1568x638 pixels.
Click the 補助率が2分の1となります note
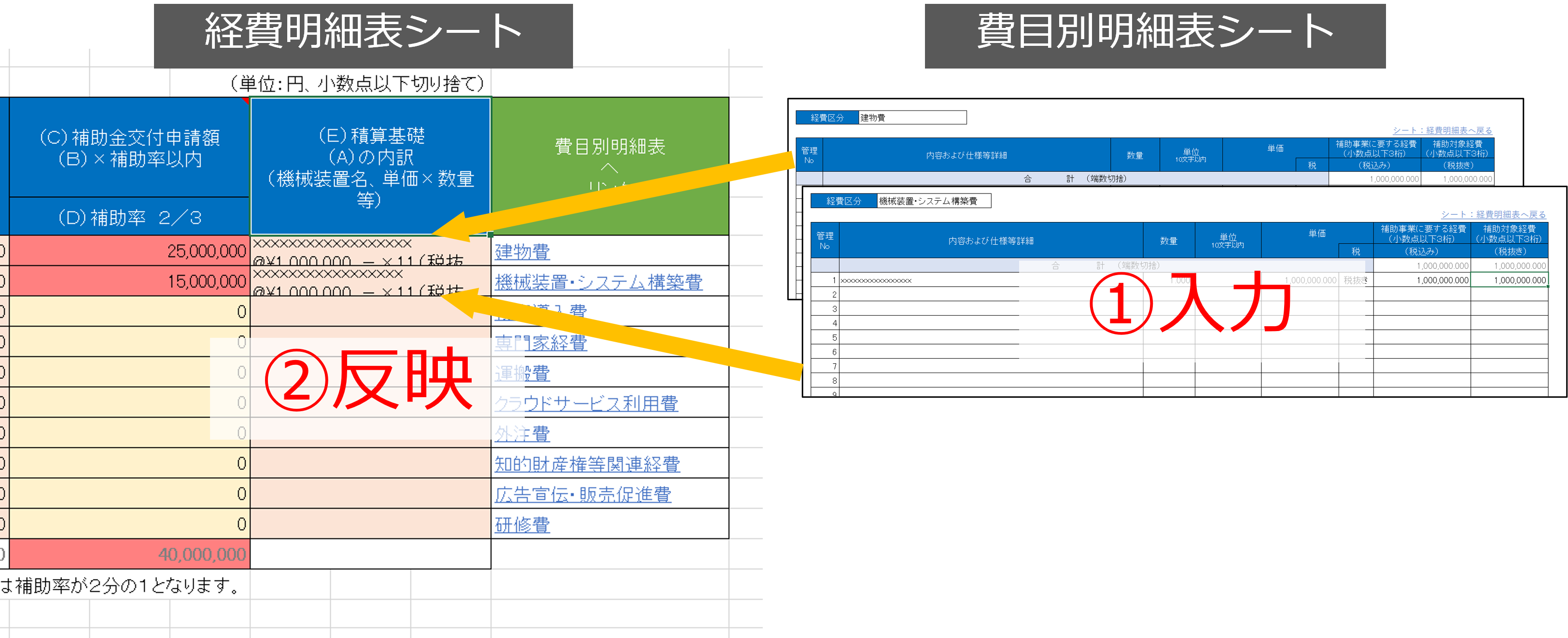pos(122,586)
